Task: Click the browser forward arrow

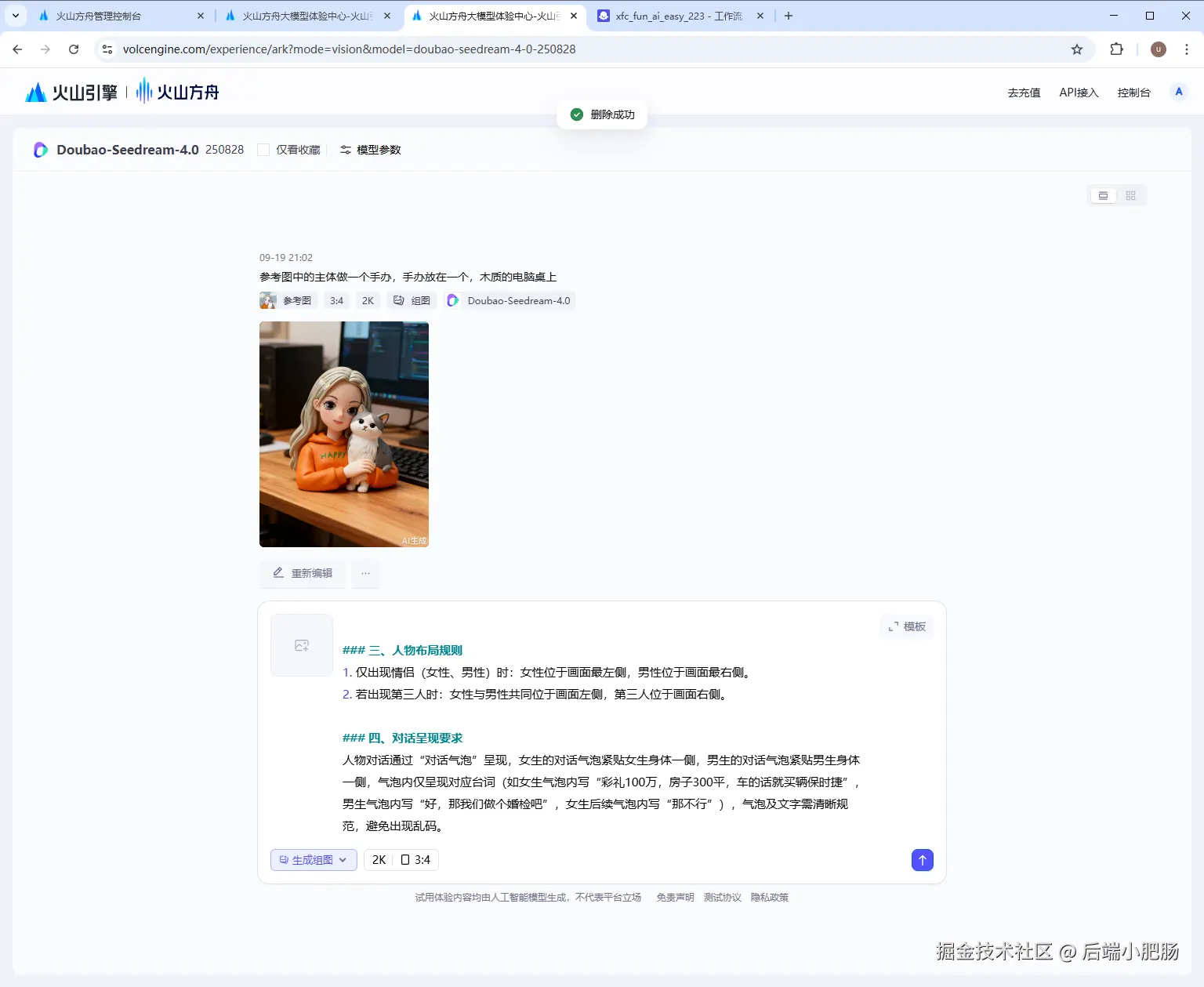Action: point(45,49)
